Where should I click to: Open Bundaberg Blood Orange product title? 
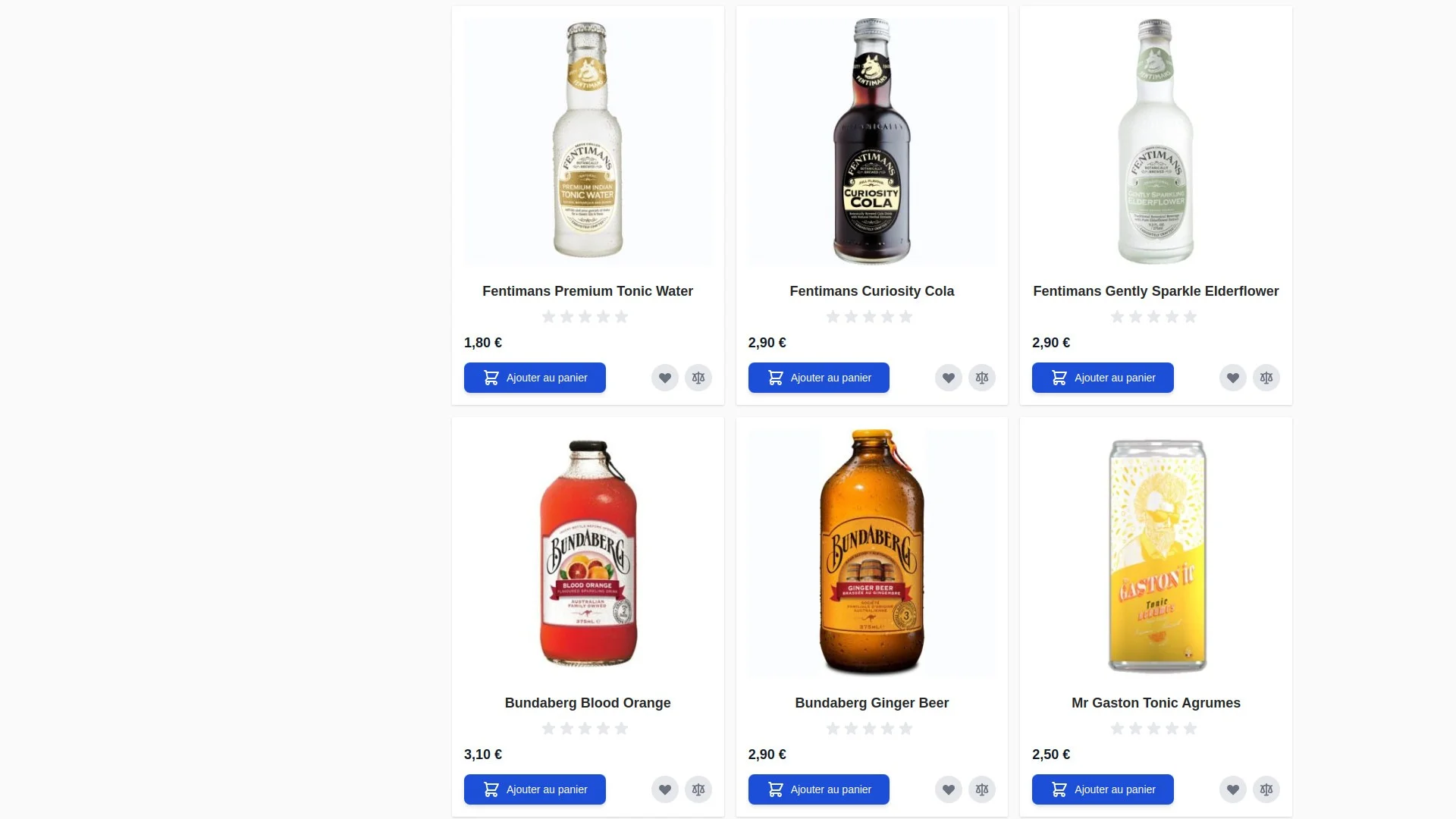pyautogui.click(x=588, y=703)
